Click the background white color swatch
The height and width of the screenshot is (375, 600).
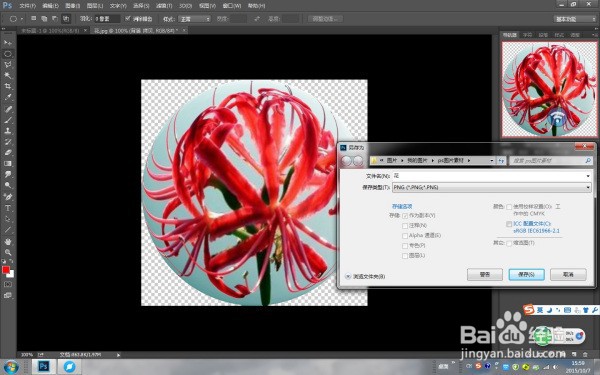(x=11, y=274)
